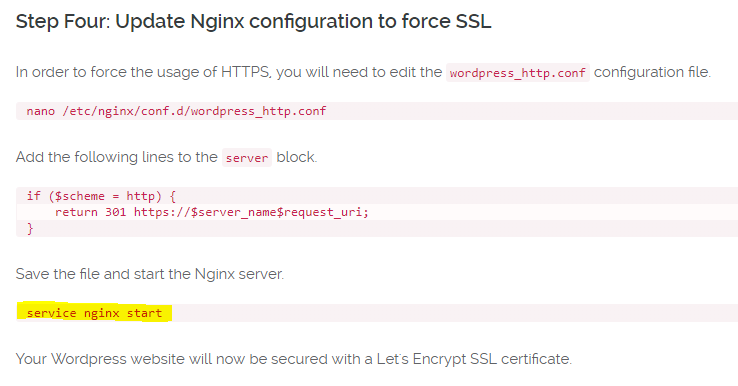Click the sentence starting 'In order to force the usage of HTTPS'
Viewport: 738px width, 386px height.
tap(363, 72)
